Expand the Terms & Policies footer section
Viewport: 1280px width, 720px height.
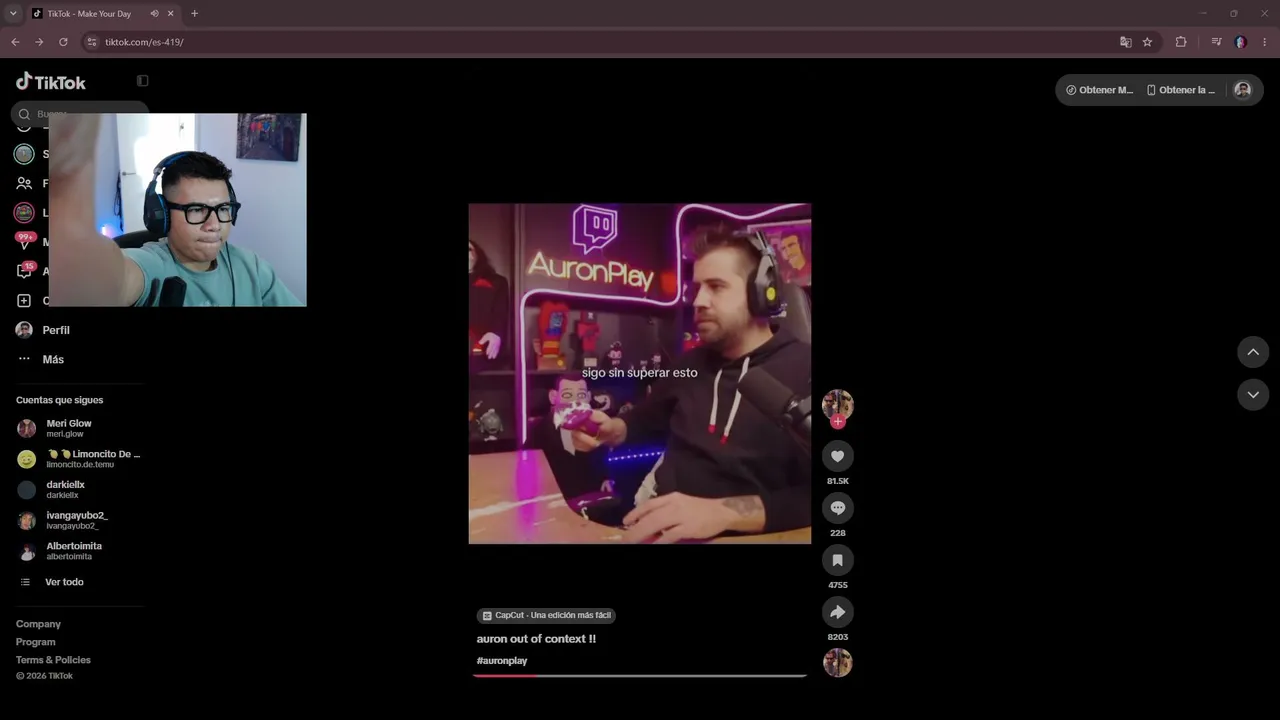(x=53, y=660)
